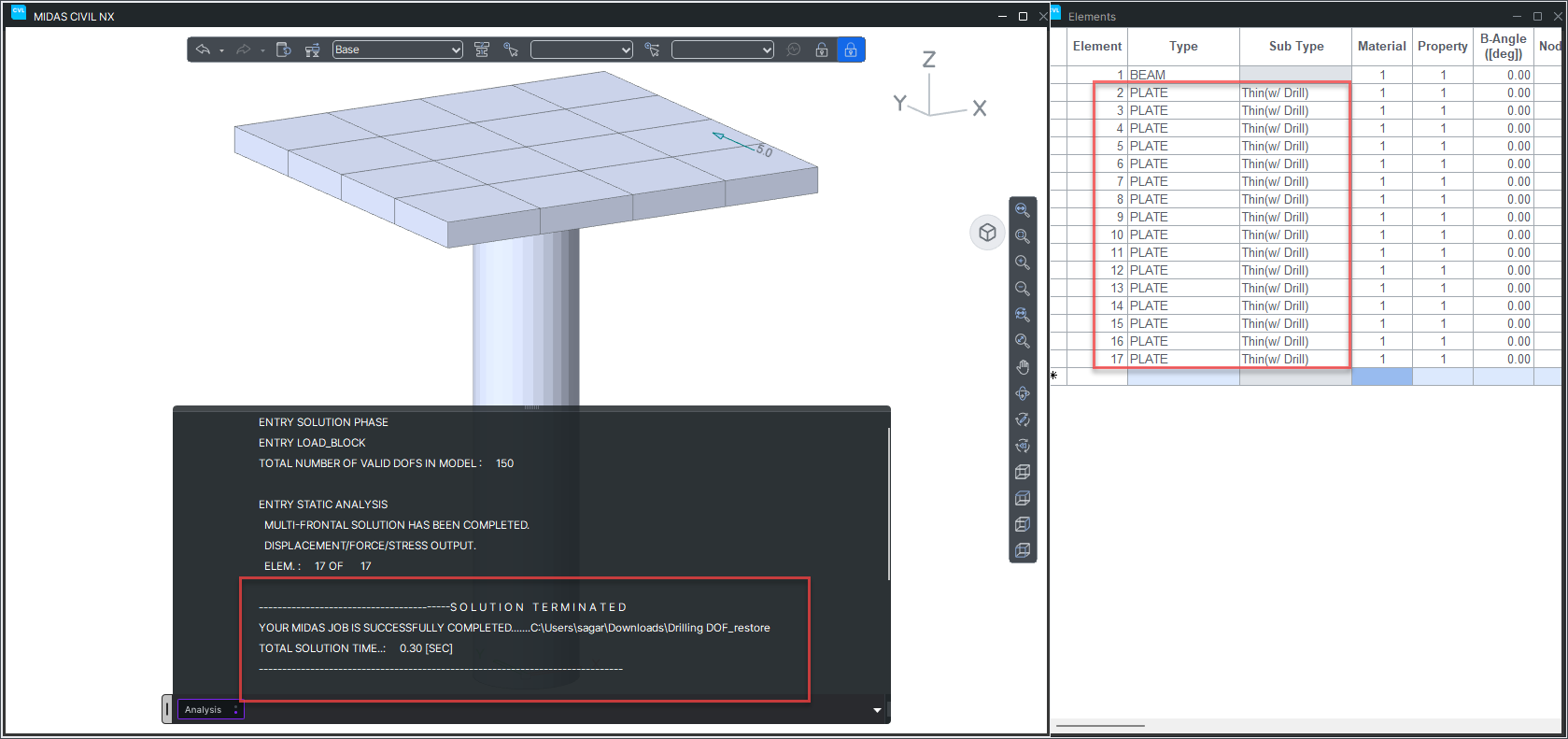Click the second cube view icon
Viewport: 1568px width, 739px height.
pyautogui.click(x=1023, y=498)
